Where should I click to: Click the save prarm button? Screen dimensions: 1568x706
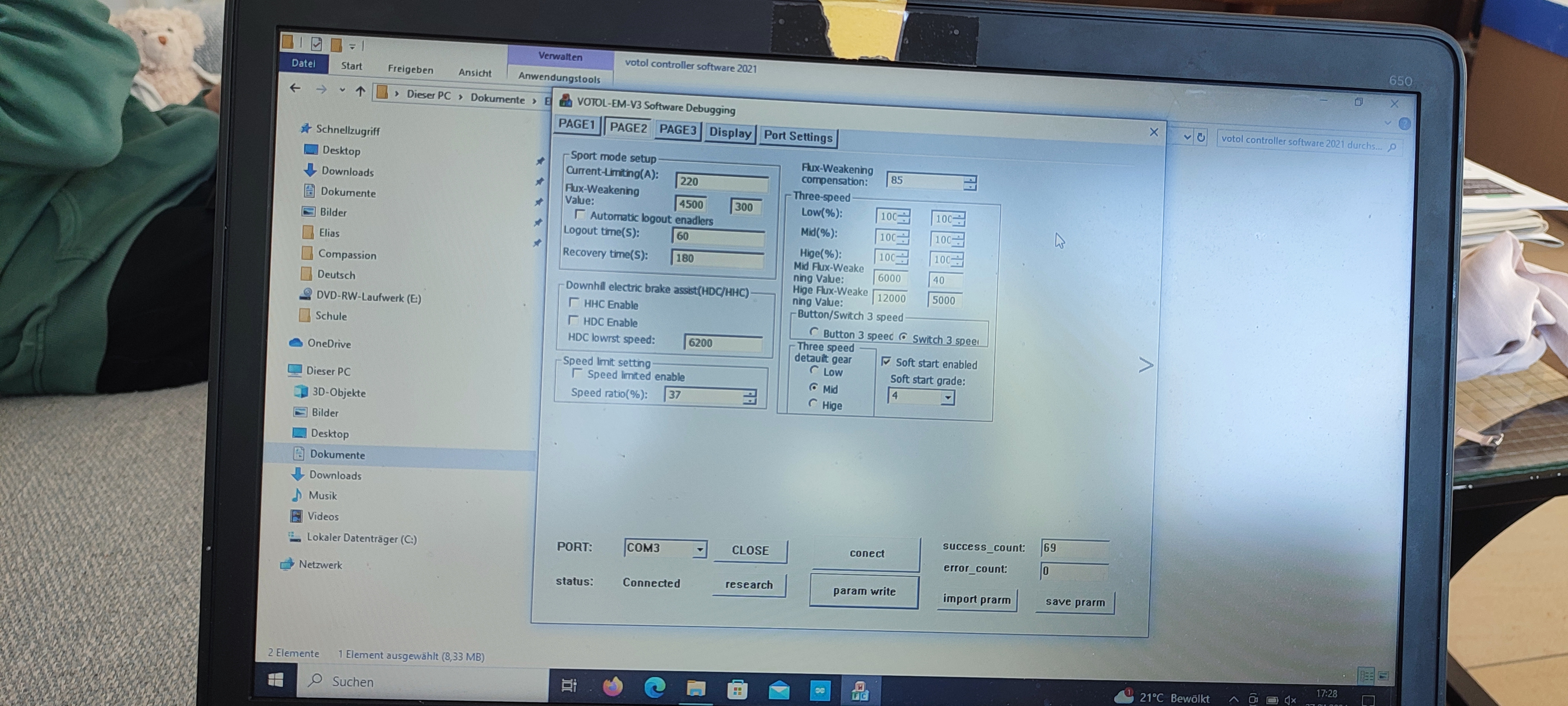pyautogui.click(x=1074, y=602)
